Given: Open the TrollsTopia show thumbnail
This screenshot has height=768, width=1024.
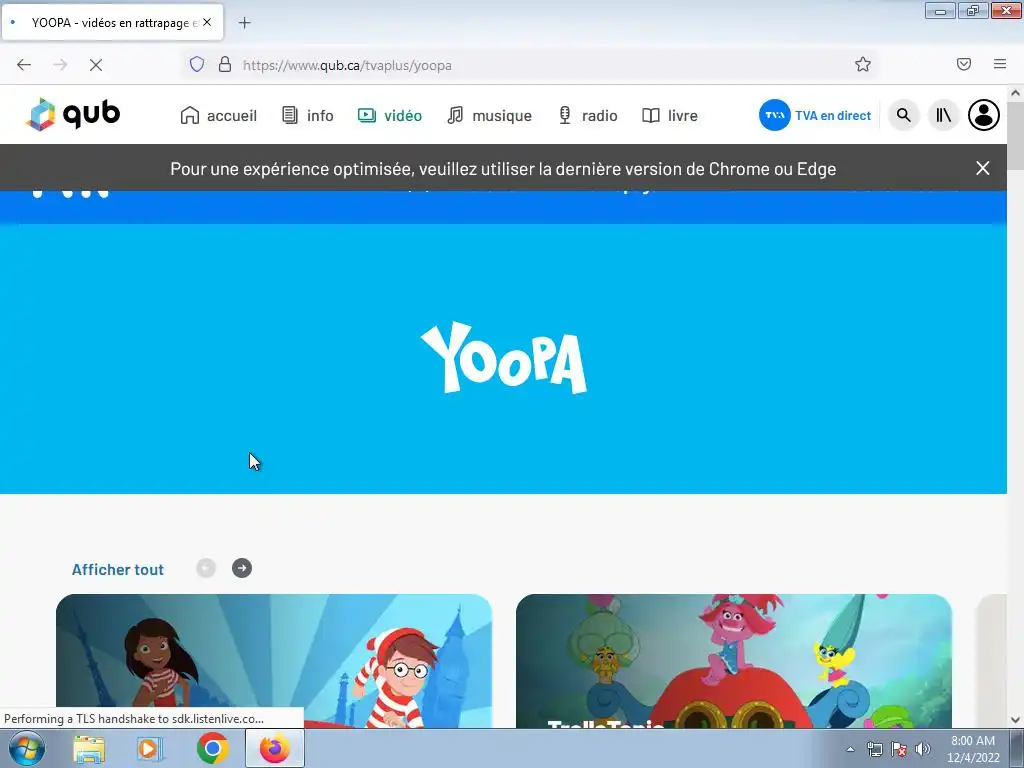Looking at the screenshot, I should click(733, 661).
